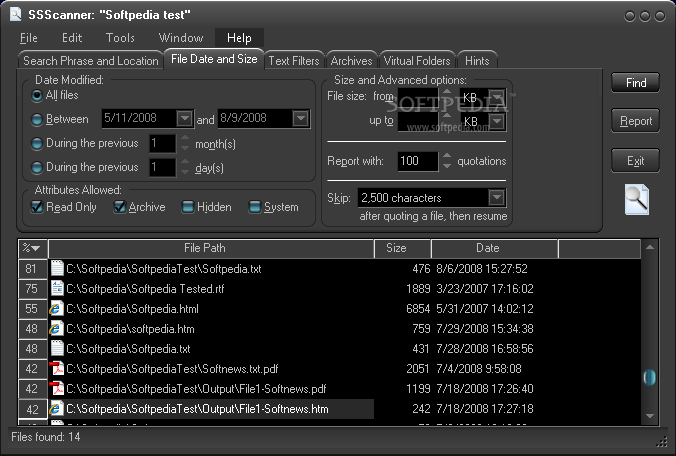This screenshot has height=456, width=676.
Task: Select the File Date and Size tab
Action: pos(214,59)
